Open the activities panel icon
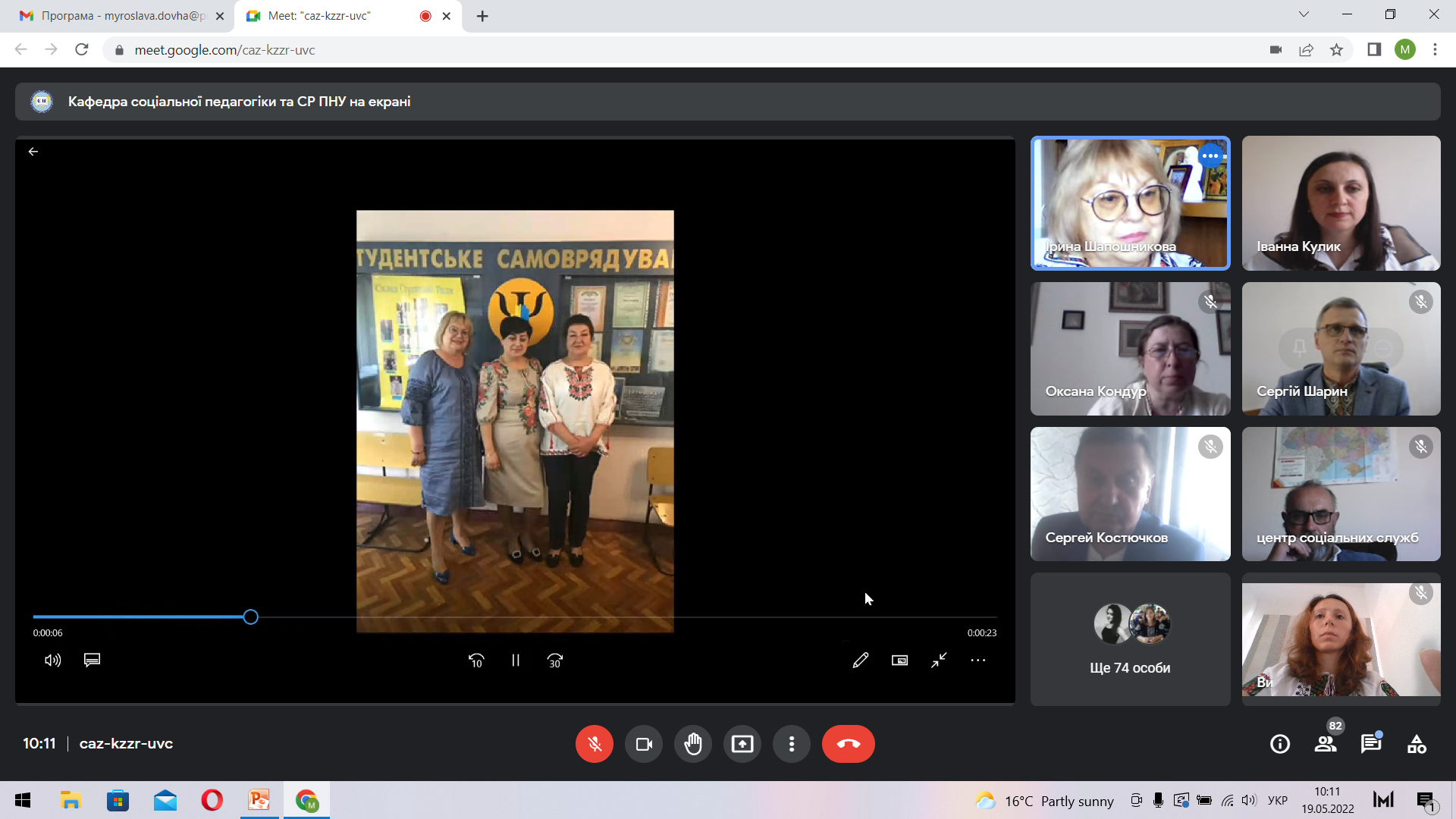The height and width of the screenshot is (819, 1456). pos(1417,744)
